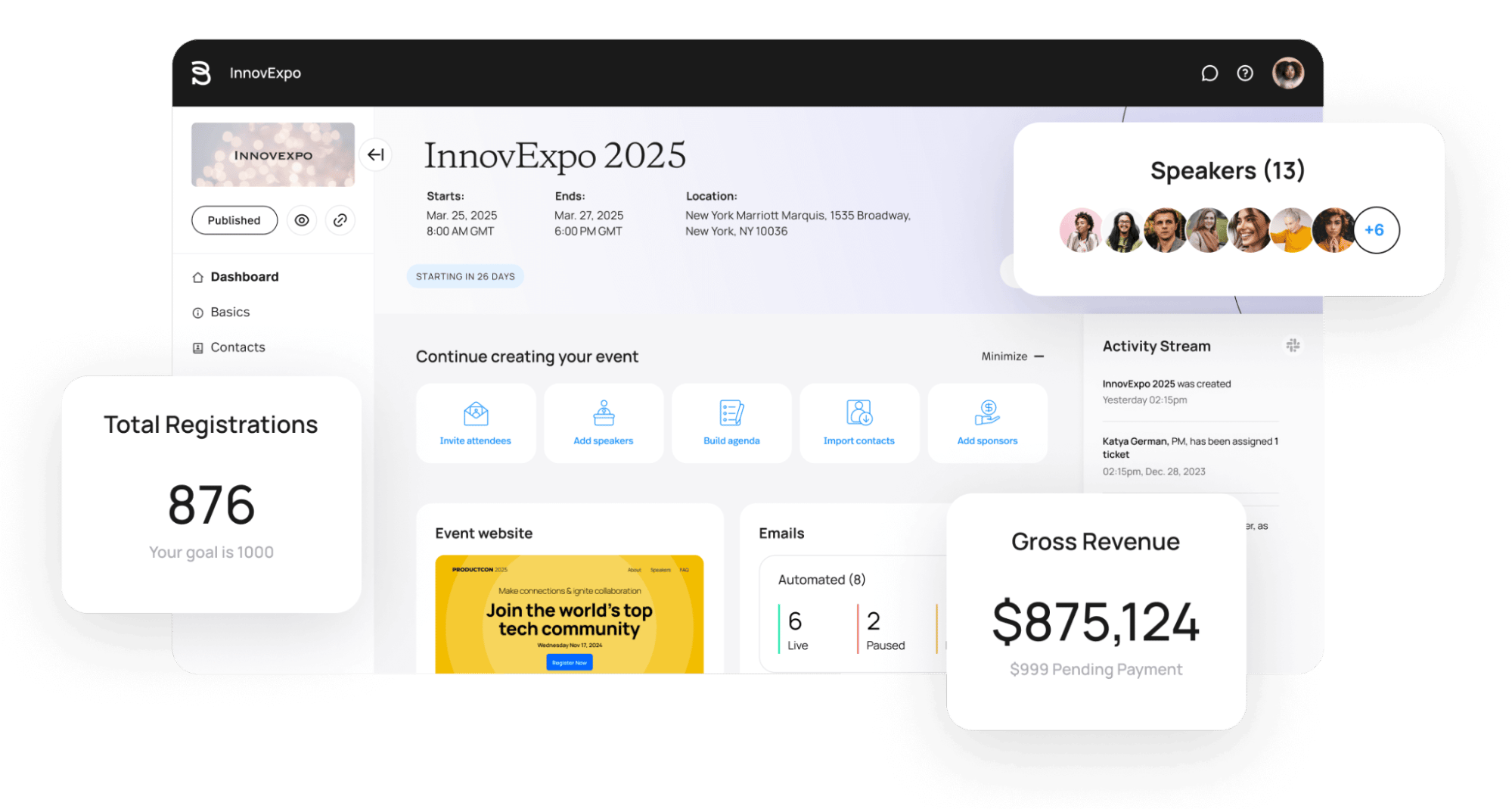Viewport: 1512px width, 809px height.
Task: Click the Add sponsors card
Action: pos(987,423)
